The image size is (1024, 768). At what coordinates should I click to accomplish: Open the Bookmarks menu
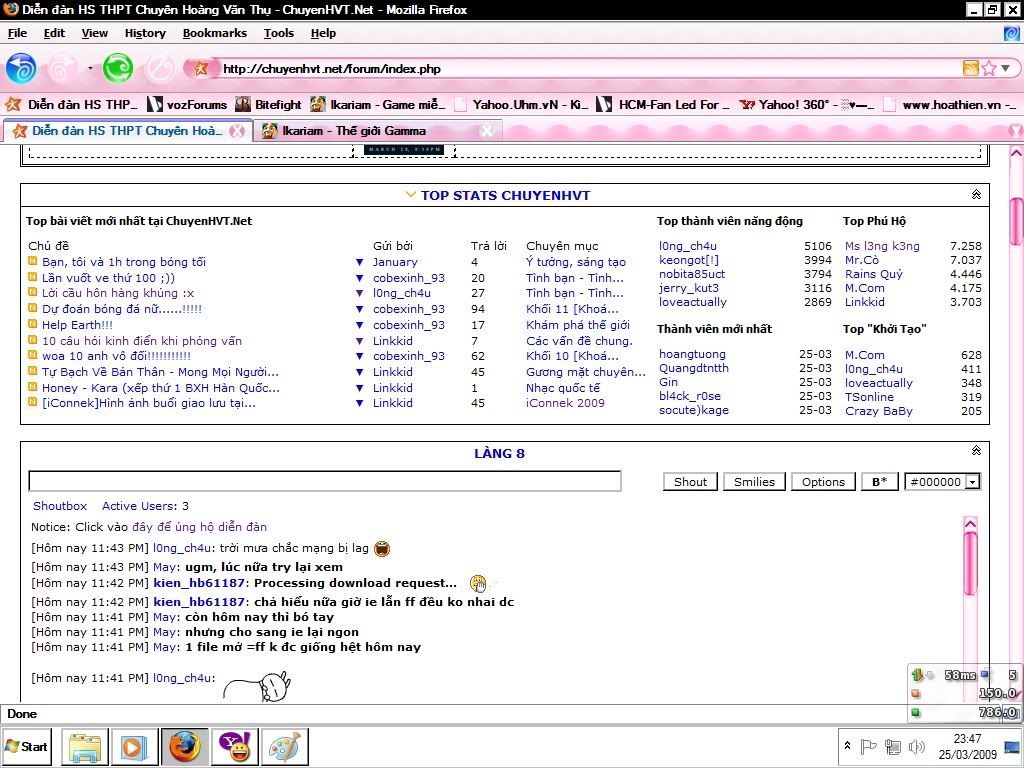[x=214, y=33]
